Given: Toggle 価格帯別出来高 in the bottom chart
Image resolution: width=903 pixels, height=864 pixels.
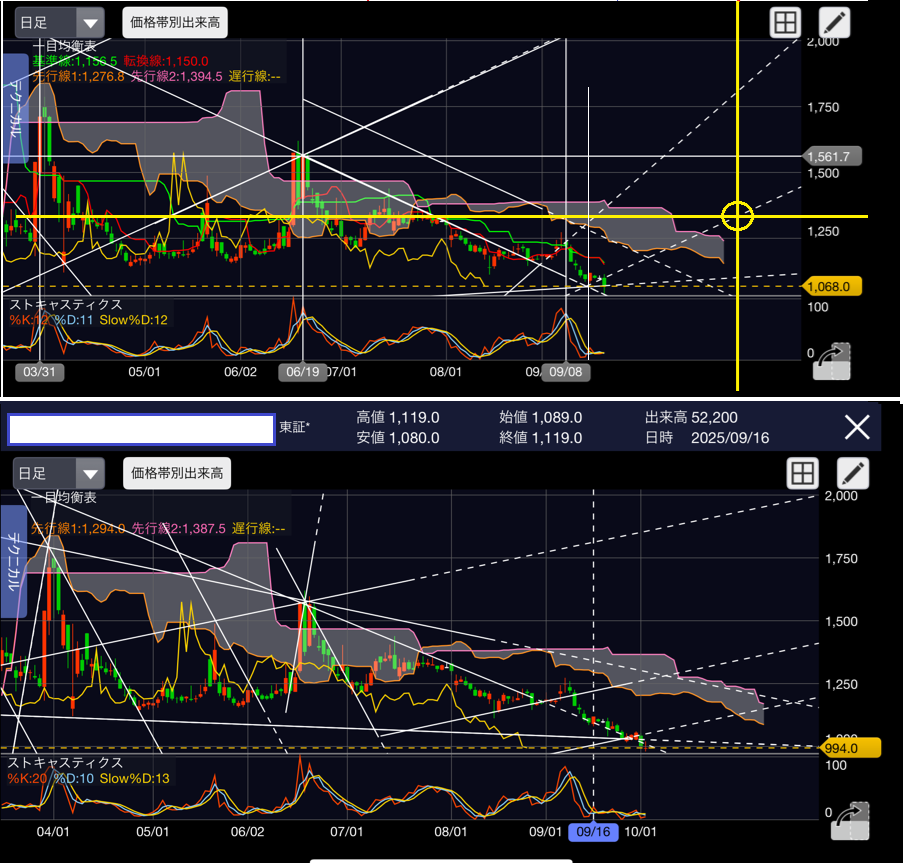Looking at the screenshot, I should (x=176, y=472).
